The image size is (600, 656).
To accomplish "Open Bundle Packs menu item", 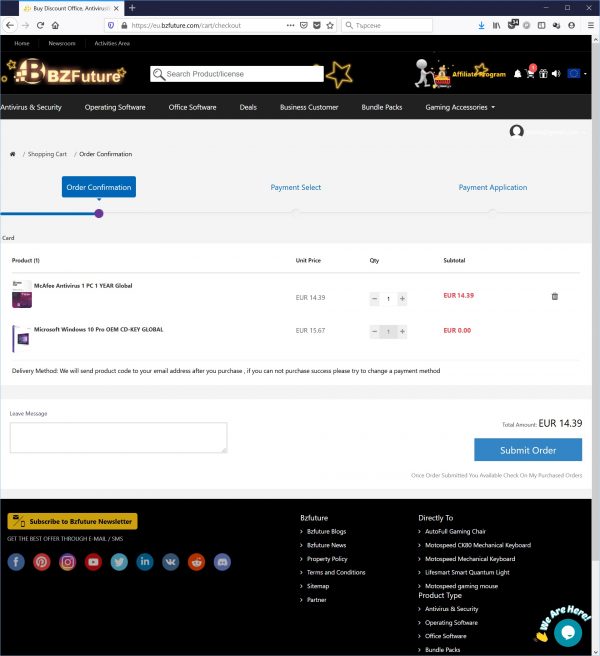I will click(382, 107).
